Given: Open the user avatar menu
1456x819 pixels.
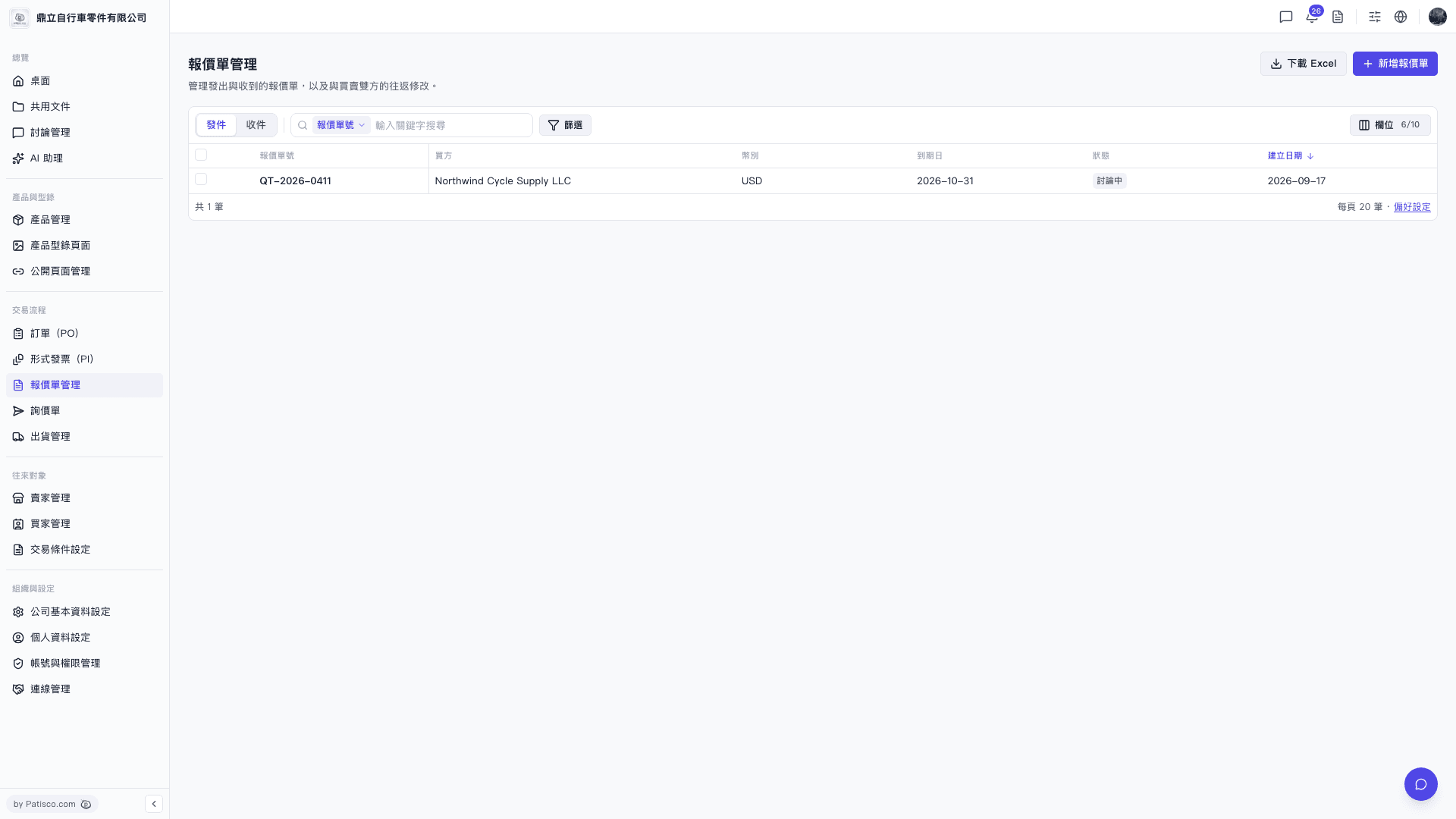Looking at the screenshot, I should click(x=1438, y=17).
